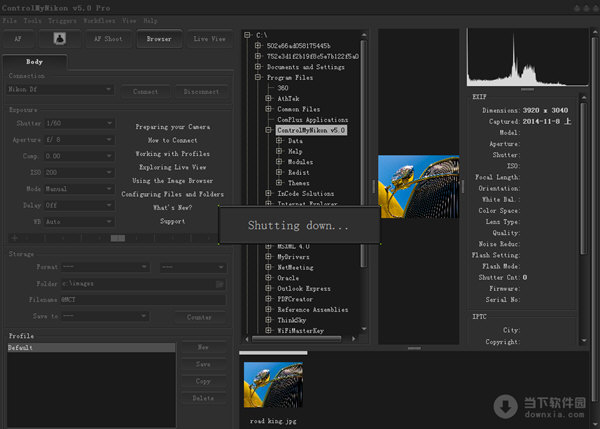Expand the Data subfolder
The image size is (600, 429).
pos(279,141)
